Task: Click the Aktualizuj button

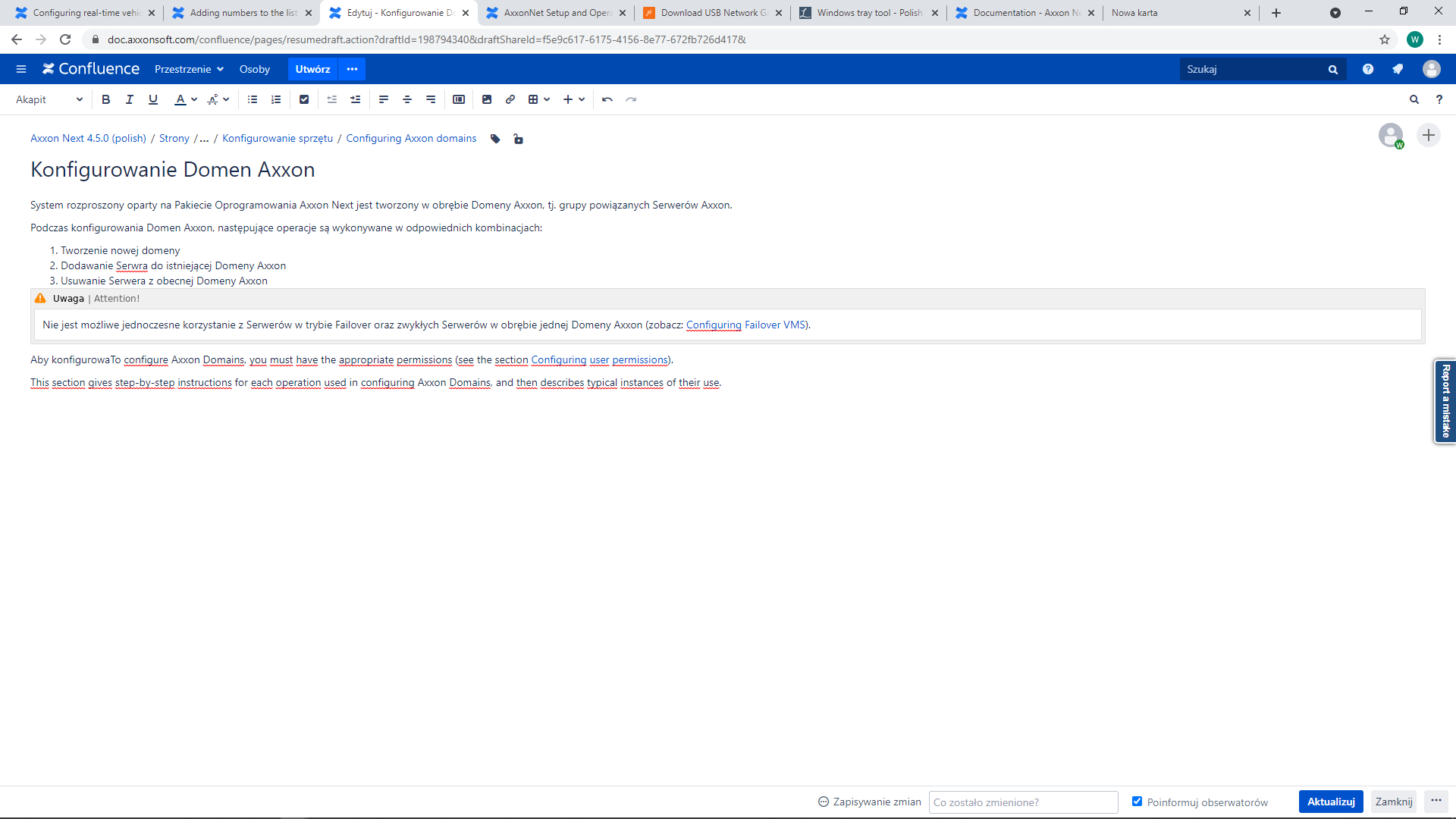Action: [1331, 802]
